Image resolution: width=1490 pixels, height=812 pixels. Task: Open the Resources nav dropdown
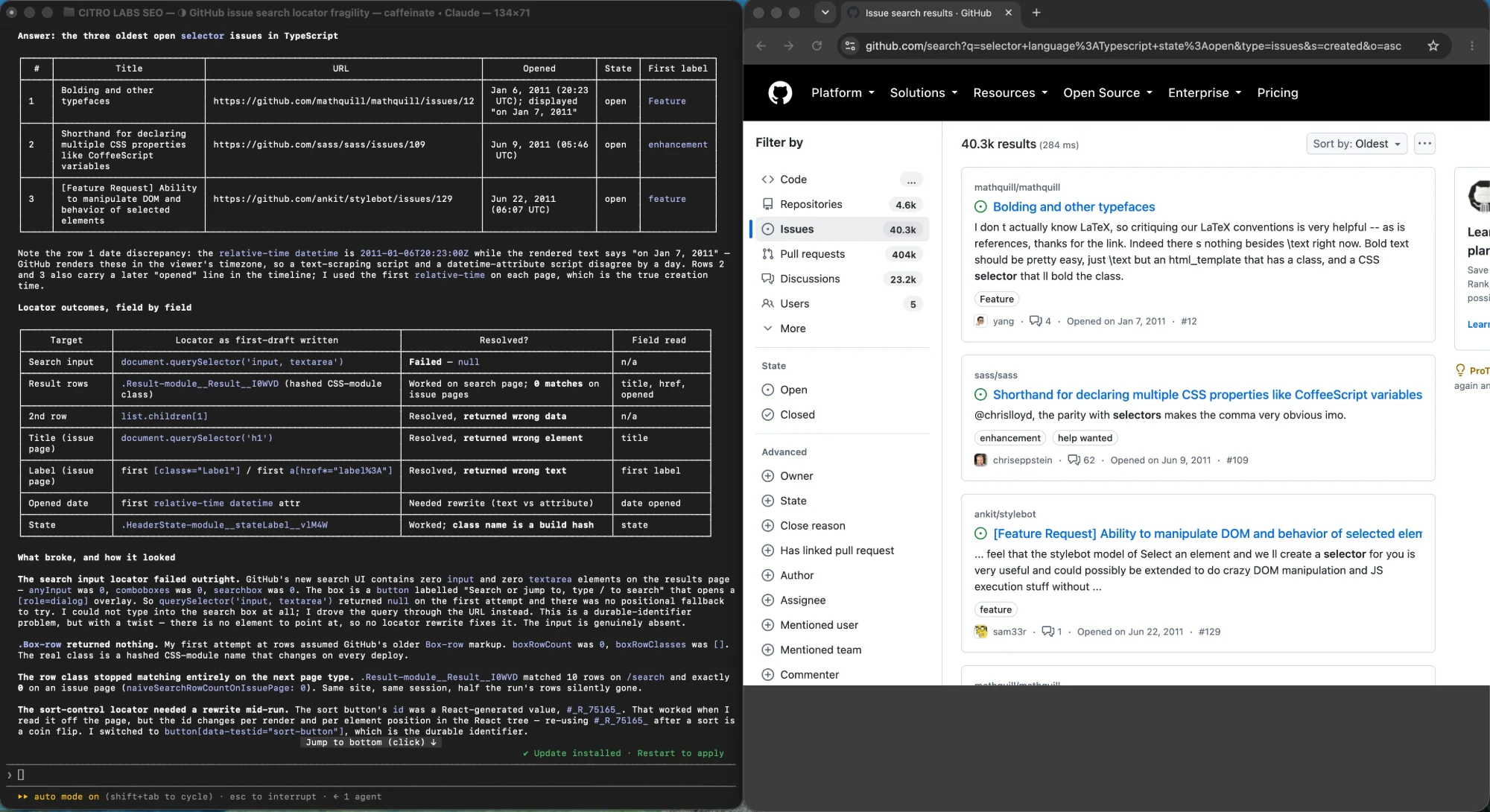click(x=1010, y=93)
